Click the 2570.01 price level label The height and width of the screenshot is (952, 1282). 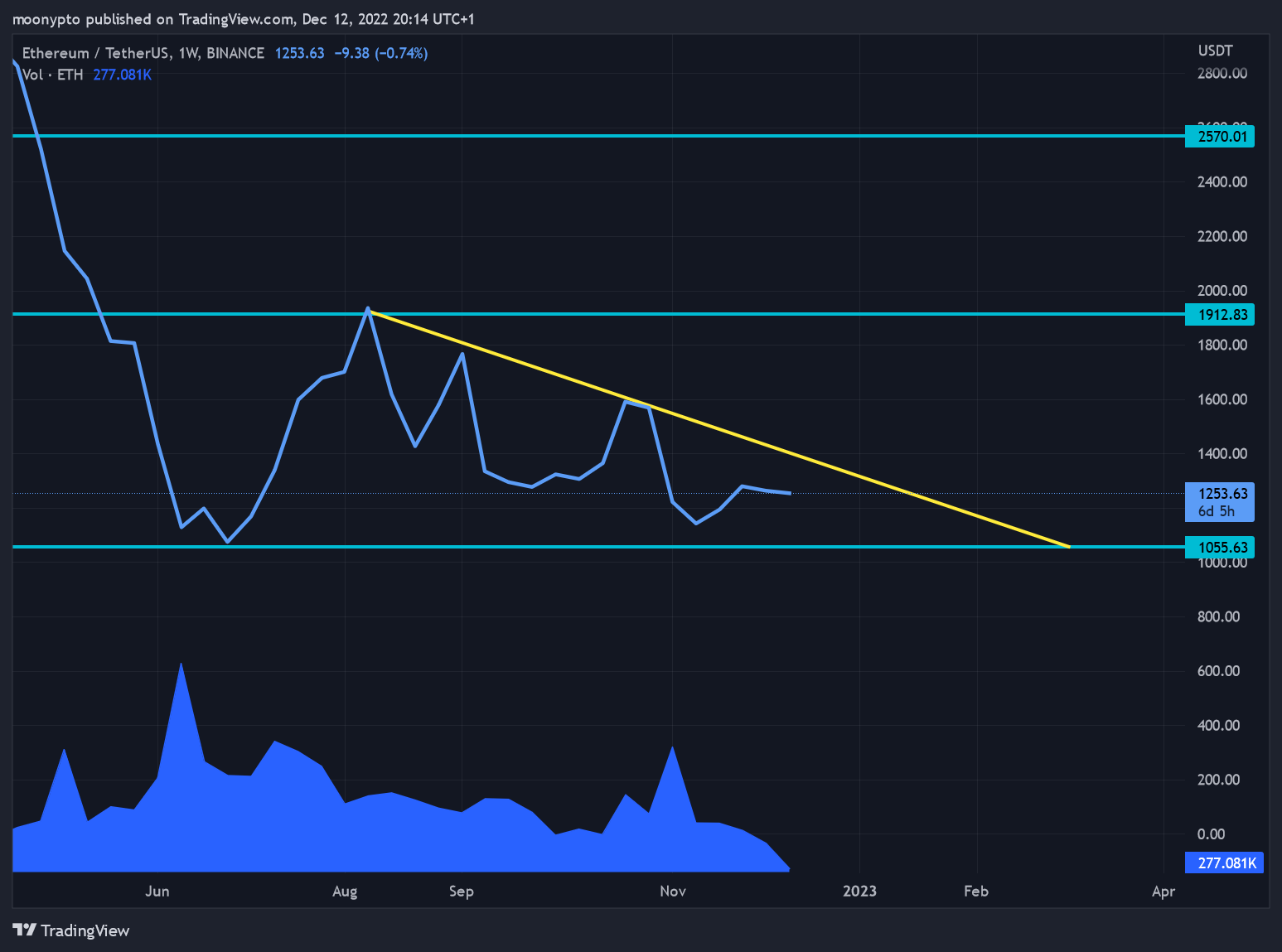click(x=1219, y=136)
